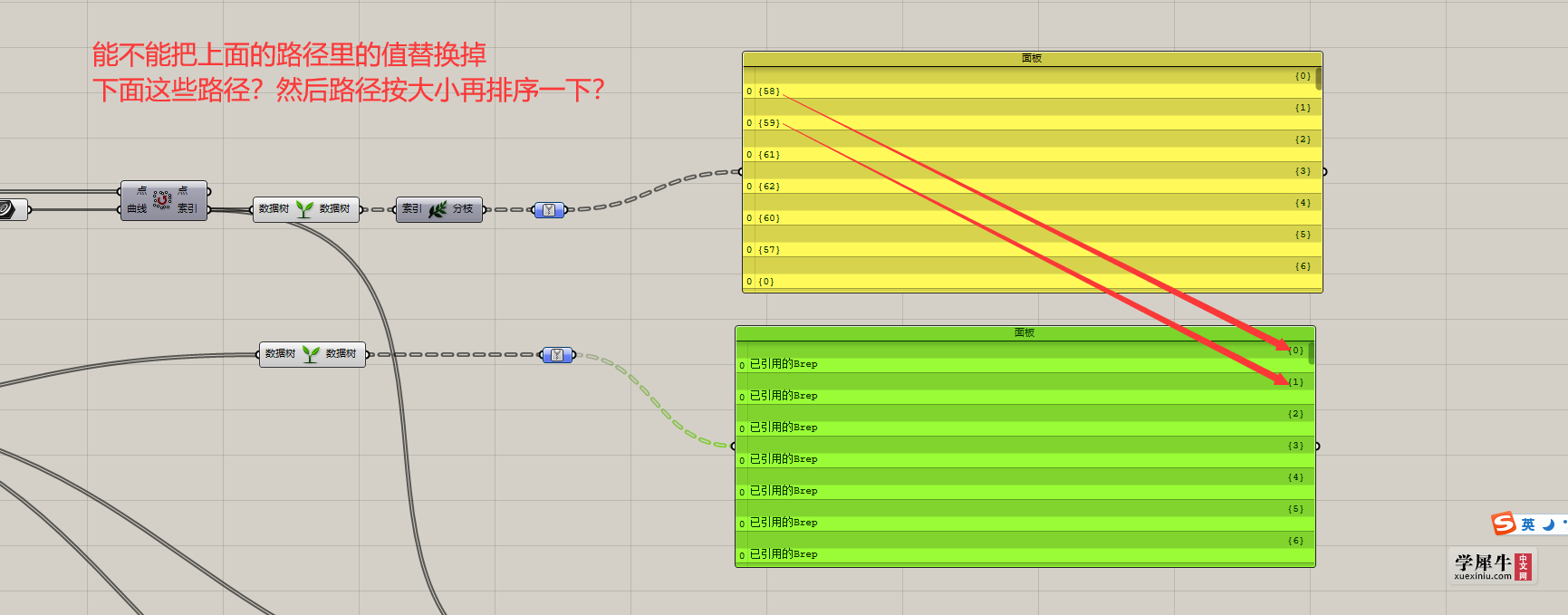Click 已引用的Brep under green path {3}
This screenshot has width=1568, height=615.
pos(784,459)
